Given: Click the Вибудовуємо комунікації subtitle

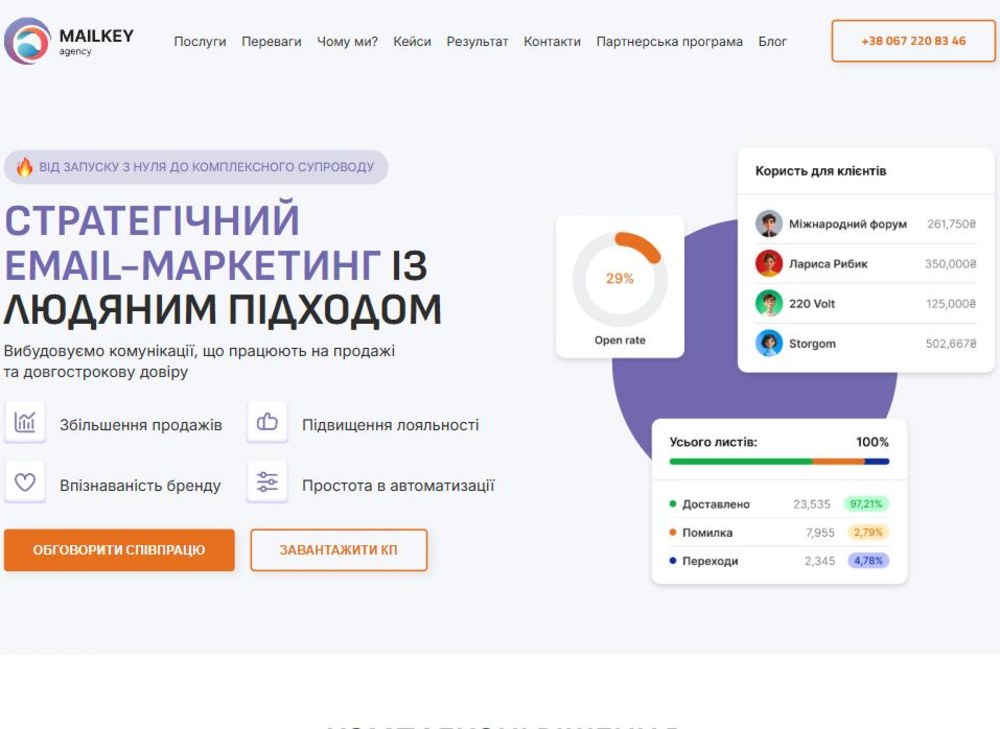Looking at the screenshot, I should (199, 361).
